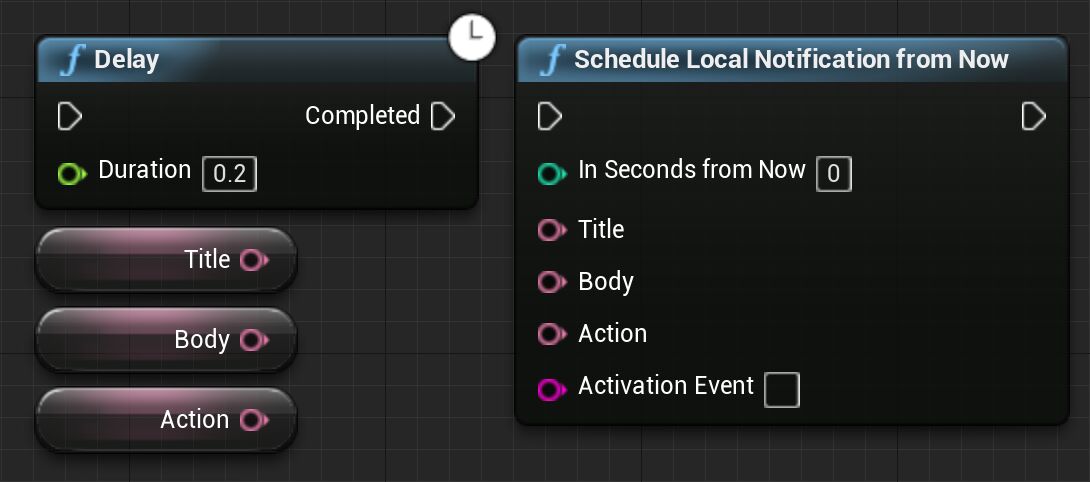1090x482 pixels.
Task: Click the Delay node's input execution pin
Action: coord(69,116)
